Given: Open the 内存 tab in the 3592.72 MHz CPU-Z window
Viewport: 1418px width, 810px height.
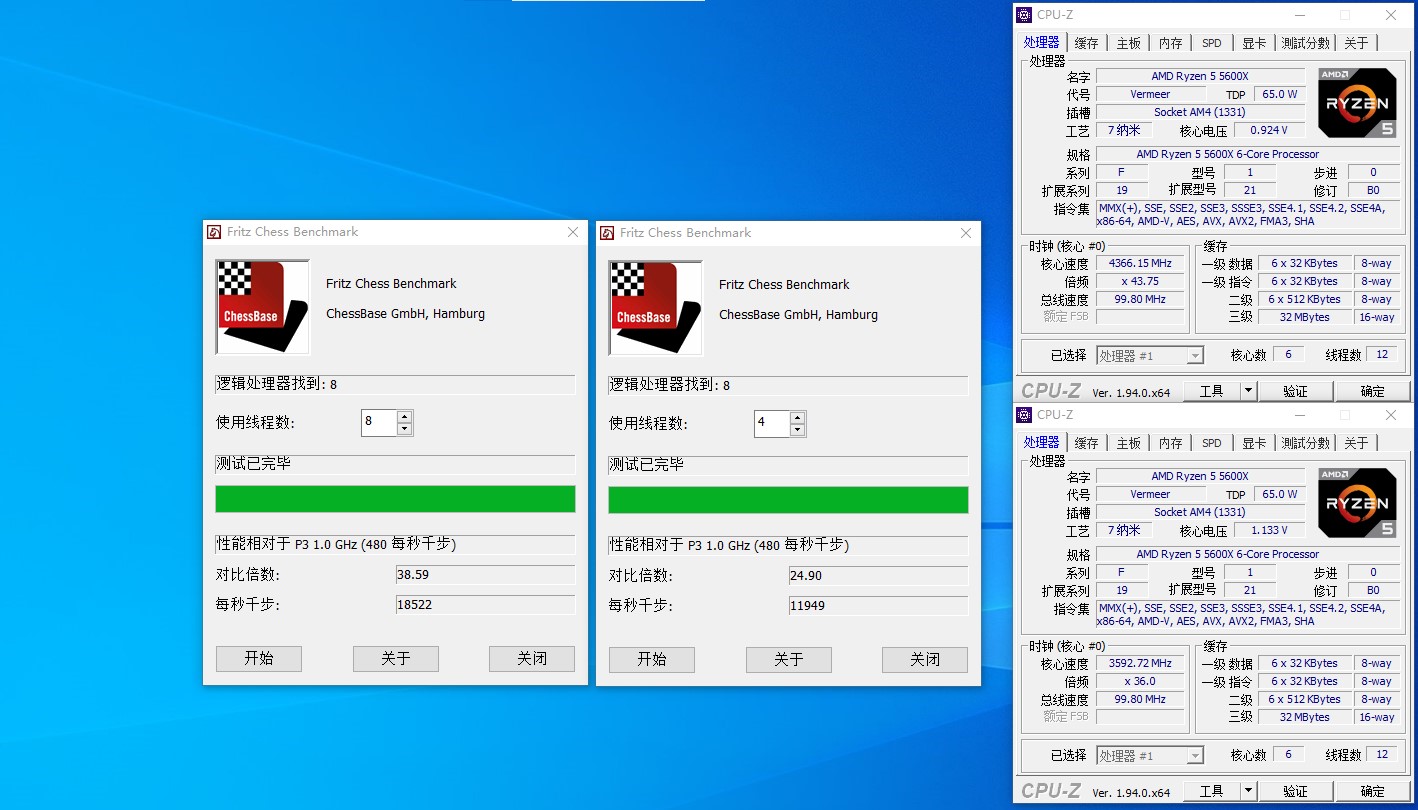Looking at the screenshot, I should coord(1171,443).
